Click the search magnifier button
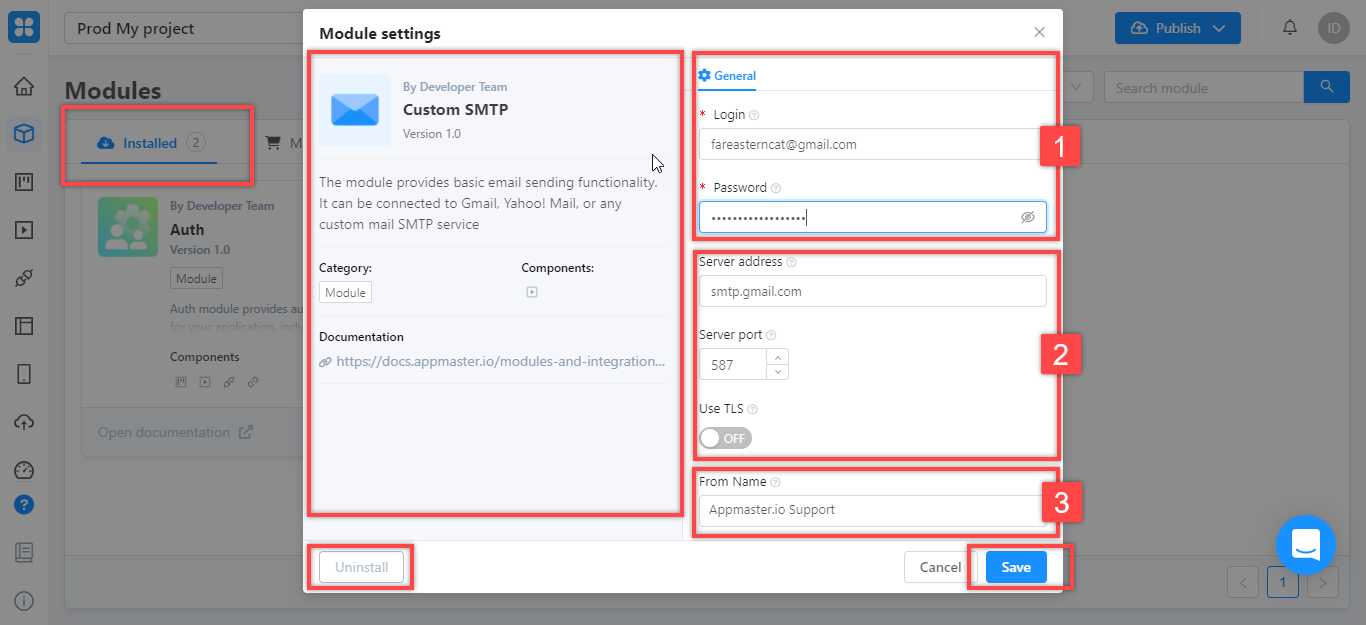Viewport: 1366px width, 625px height. tap(1327, 87)
